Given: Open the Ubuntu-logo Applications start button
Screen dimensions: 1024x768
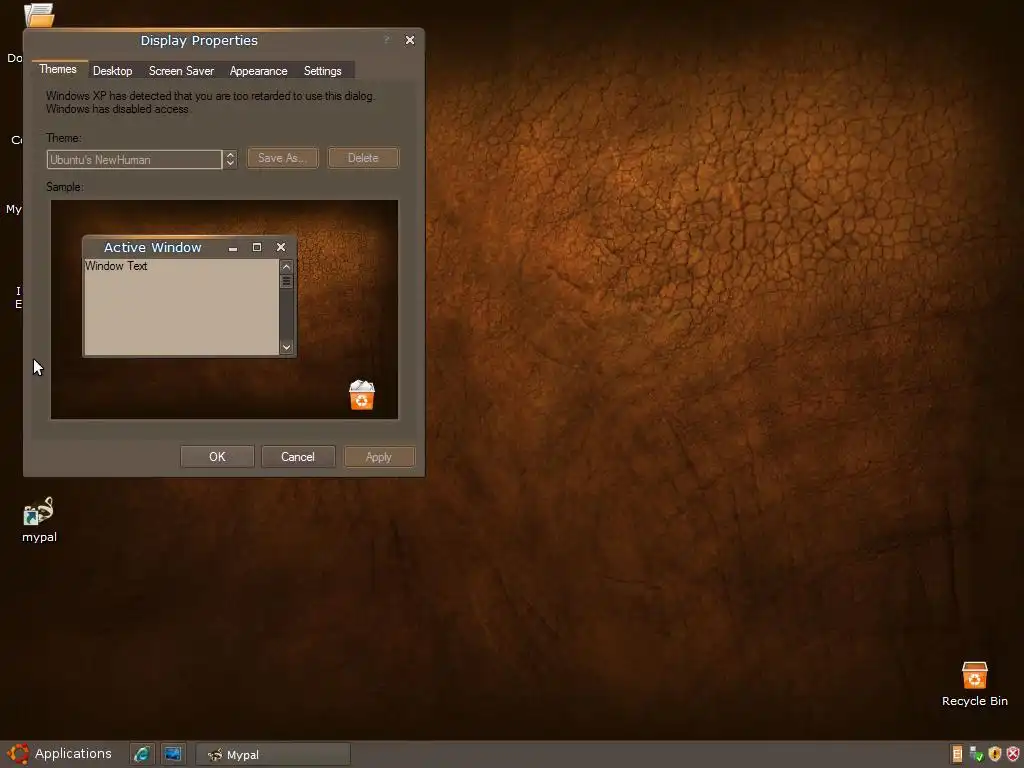Looking at the screenshot, I should coord(59,754).
